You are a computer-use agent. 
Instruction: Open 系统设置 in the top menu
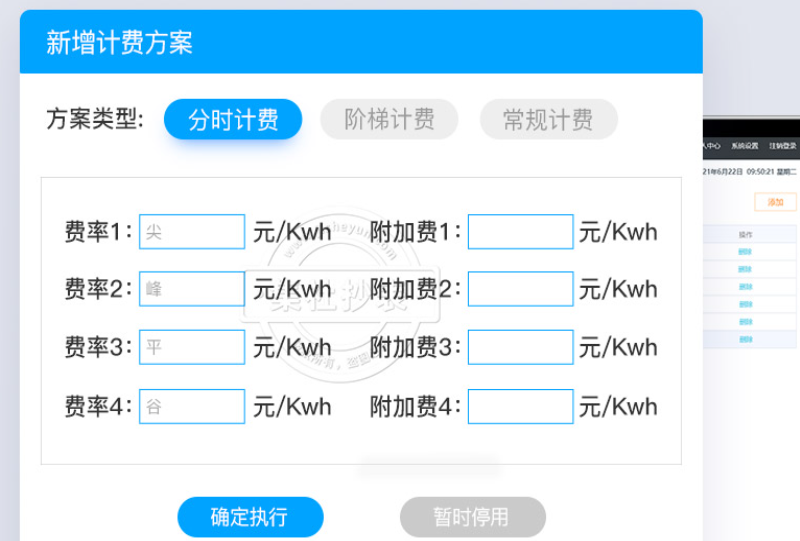745,146
